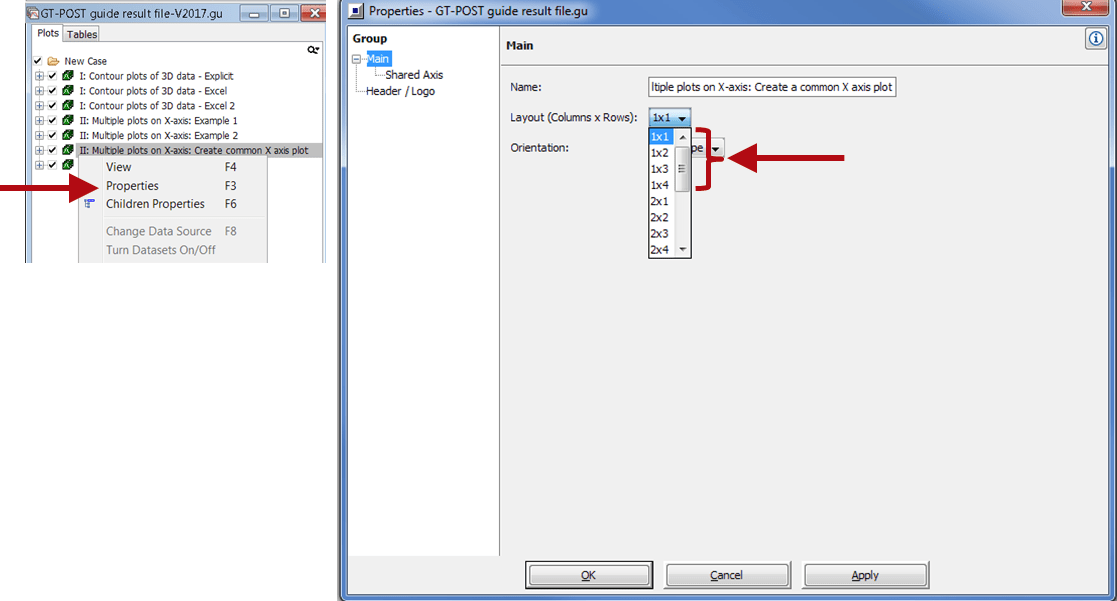Select 'II: Multiple plots on X-axis: Example 2' row
Screen dimensions: 1117x601
pos(158,135)
